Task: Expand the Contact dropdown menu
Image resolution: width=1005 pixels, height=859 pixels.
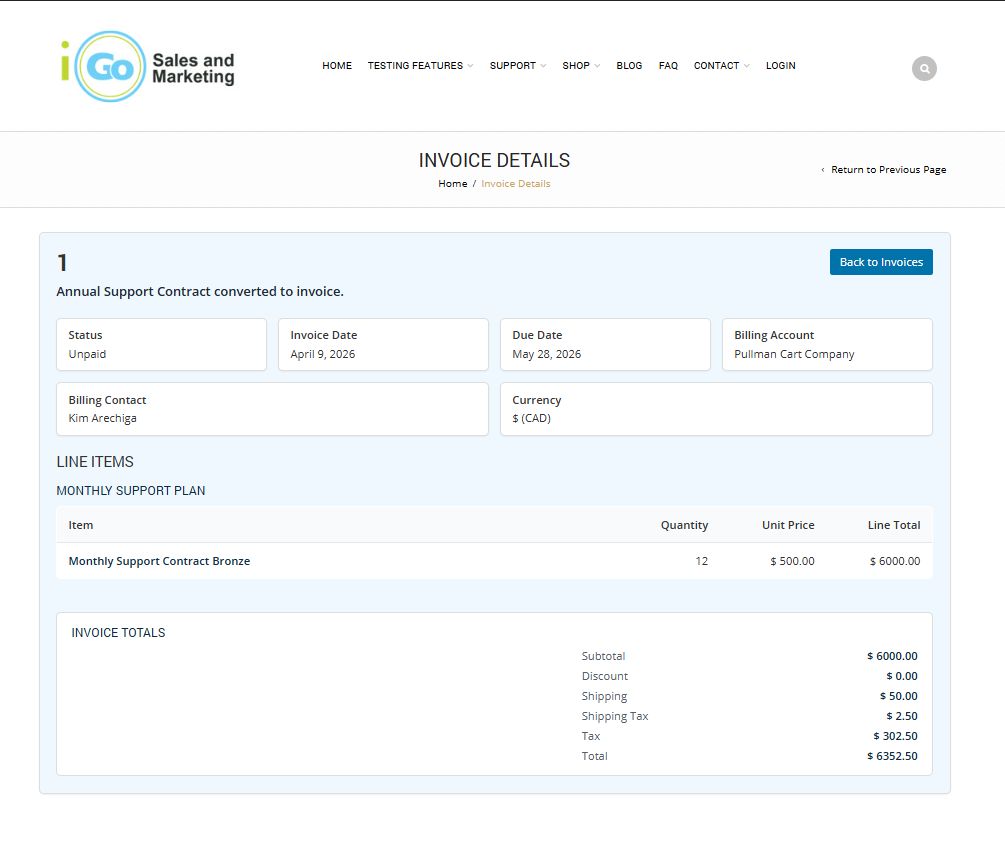Action: coord(721,66)
